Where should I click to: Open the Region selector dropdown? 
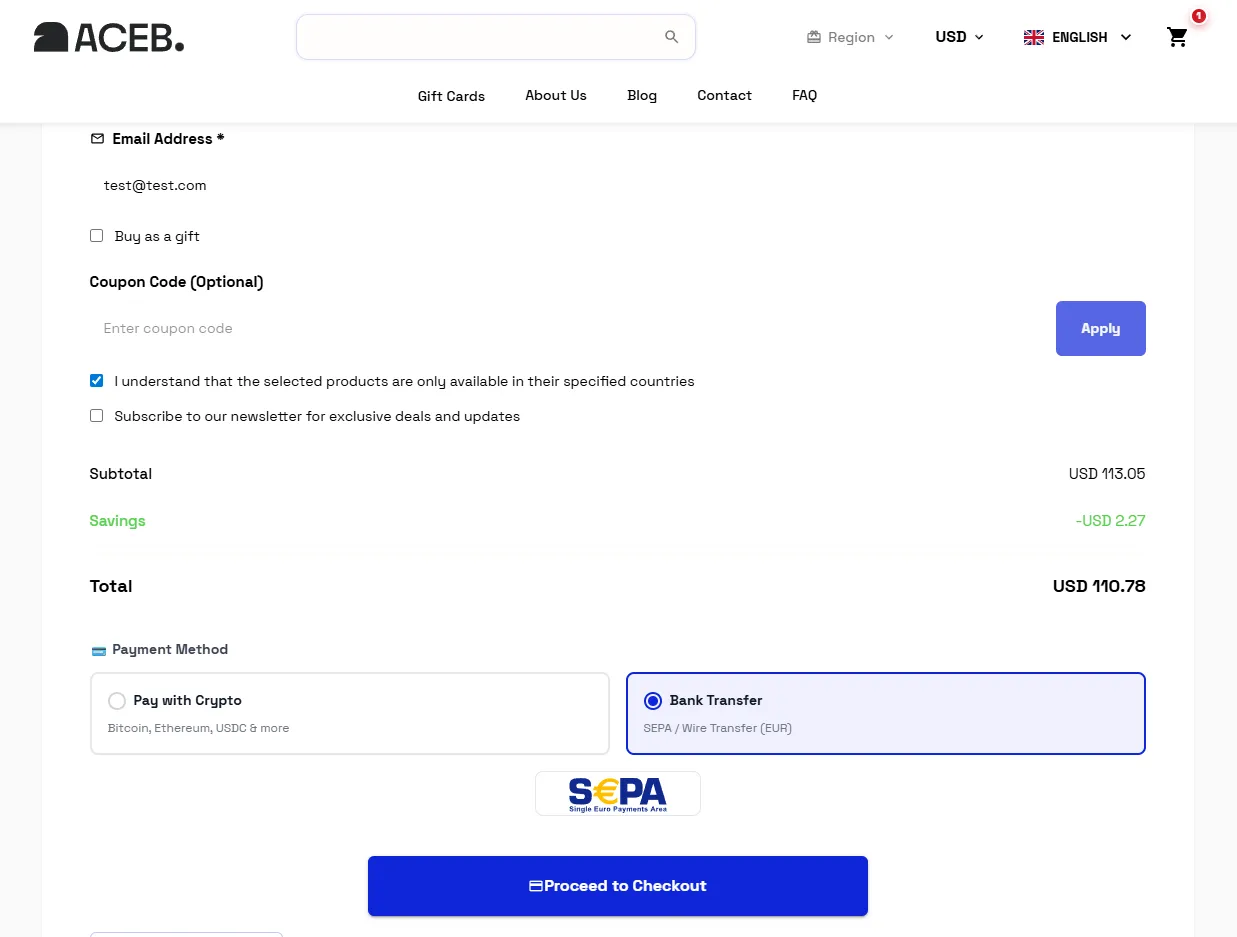click(x=850, y=37)
